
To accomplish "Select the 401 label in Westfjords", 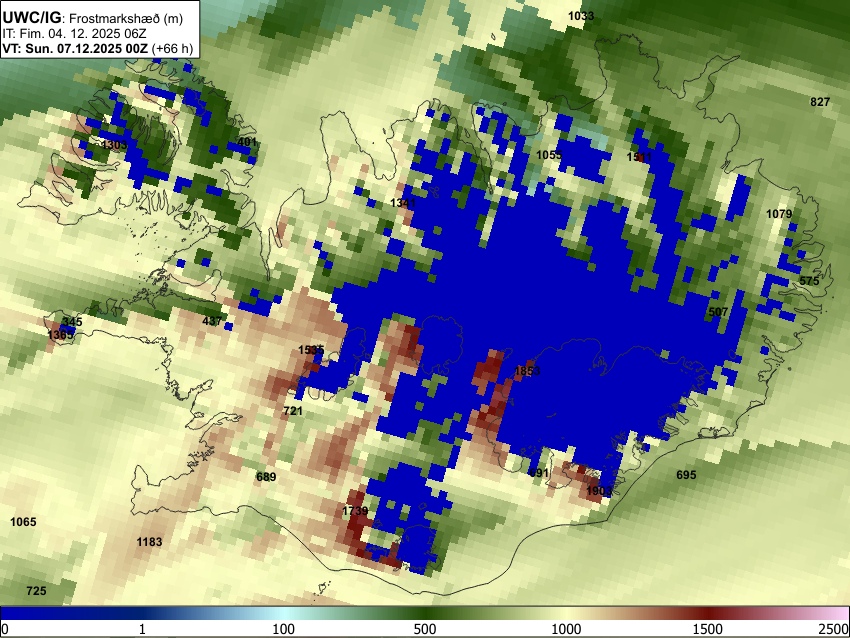I will (247, 143).
